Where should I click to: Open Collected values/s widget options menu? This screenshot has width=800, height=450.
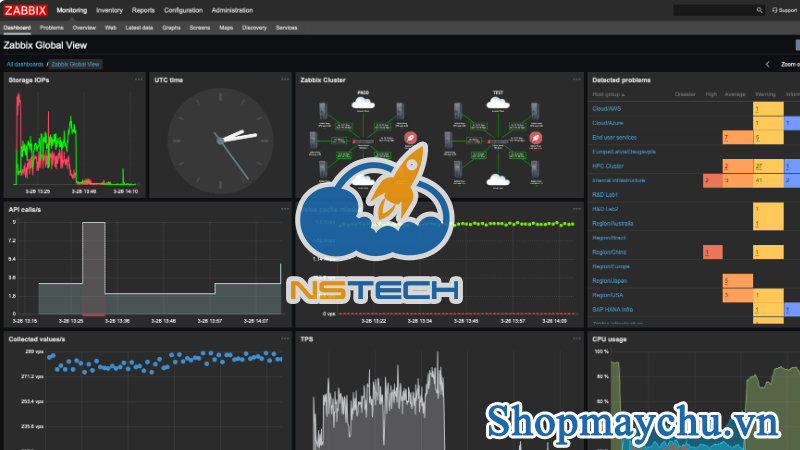[284, 339]
